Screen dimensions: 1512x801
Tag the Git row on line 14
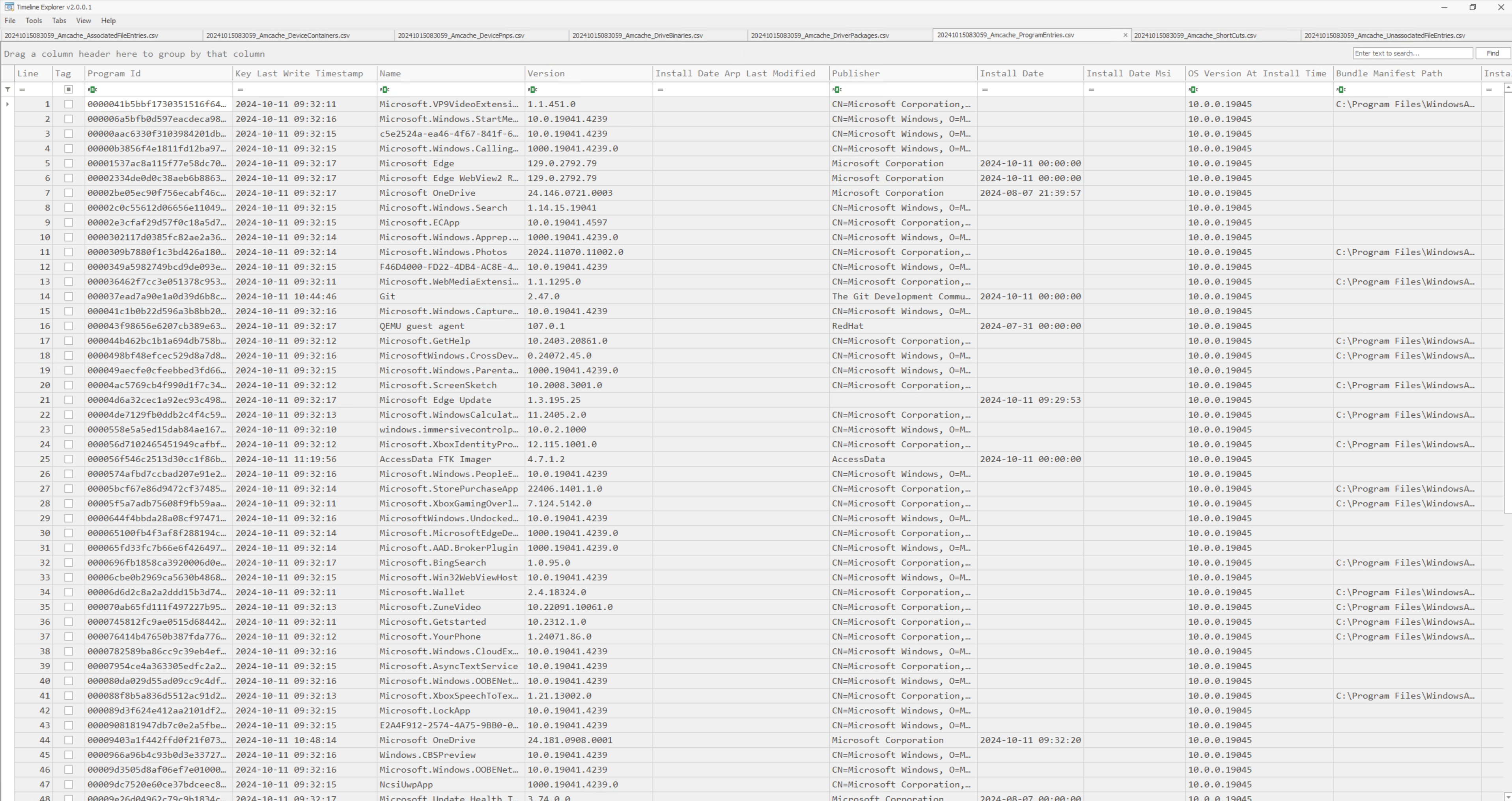(69, 296)
